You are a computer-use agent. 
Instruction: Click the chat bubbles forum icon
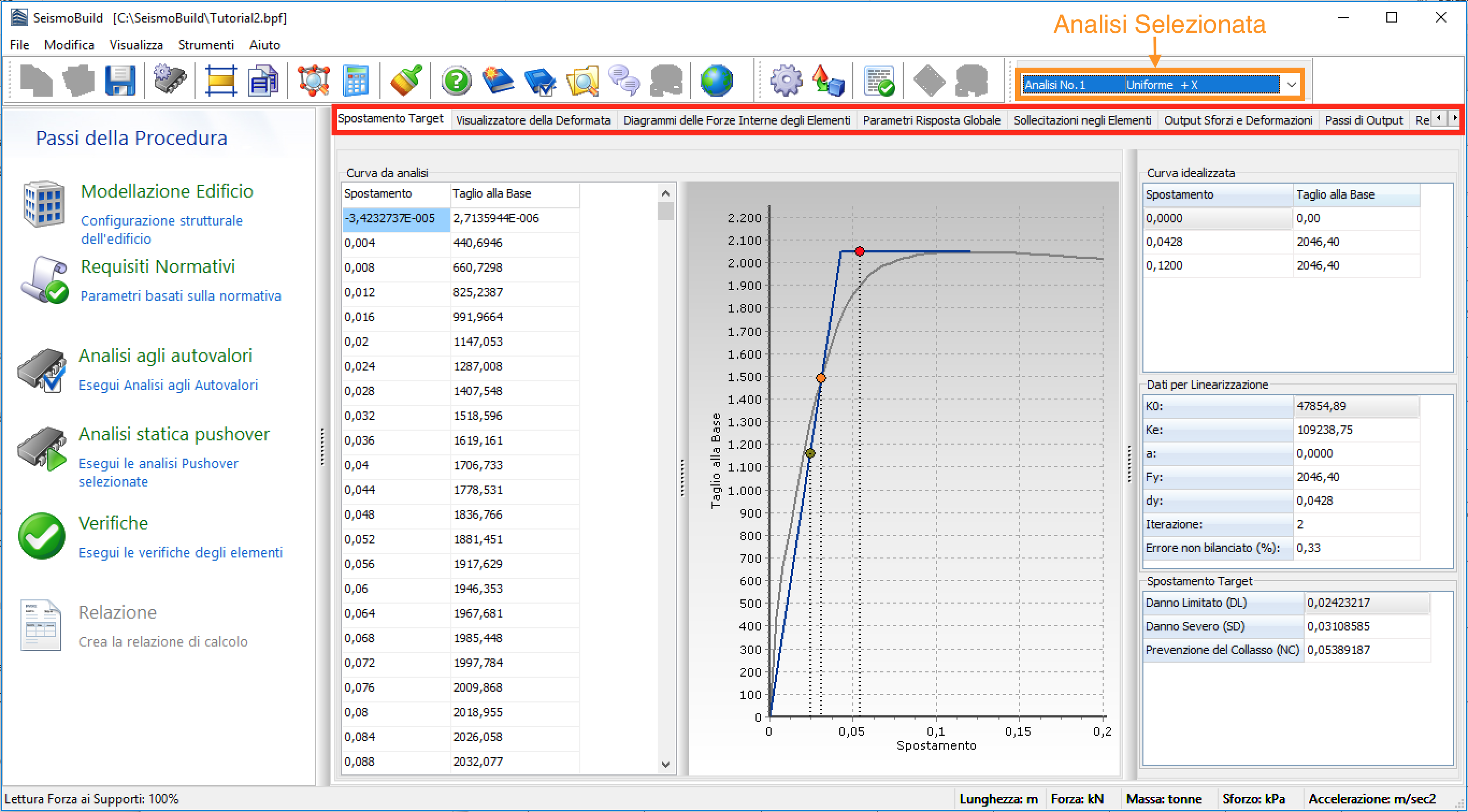624,81
